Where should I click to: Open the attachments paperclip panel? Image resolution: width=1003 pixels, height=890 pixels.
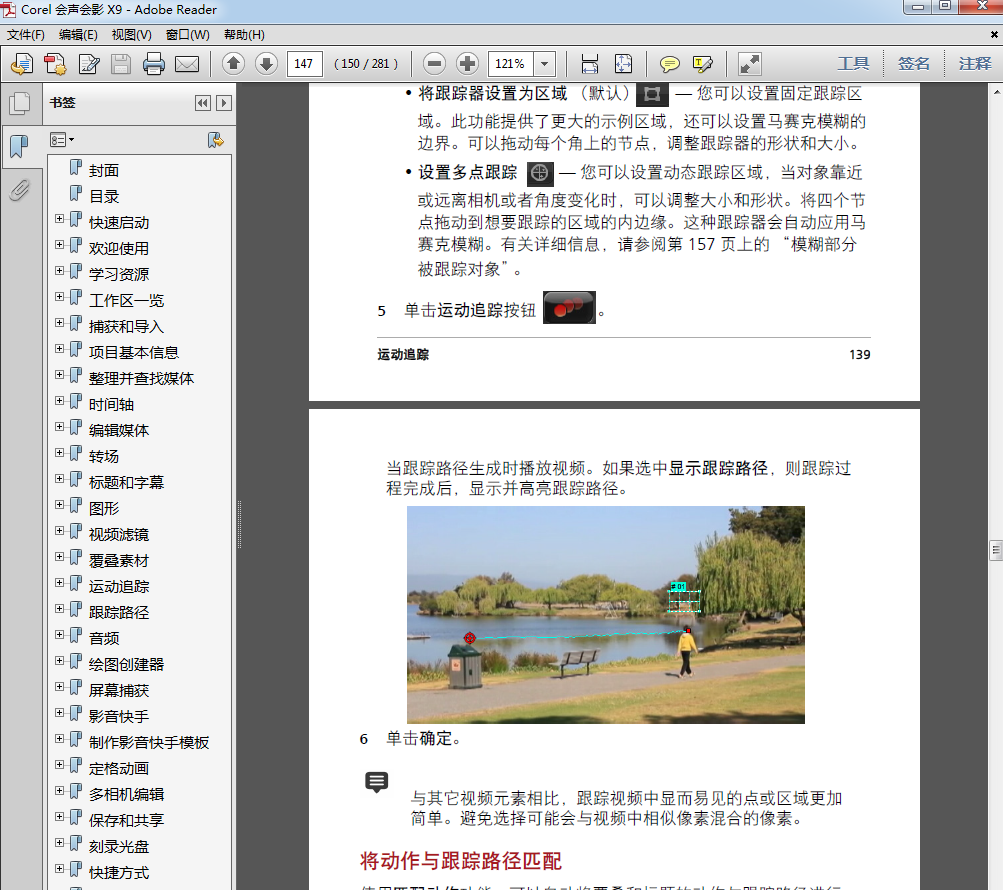click(20, 190)
